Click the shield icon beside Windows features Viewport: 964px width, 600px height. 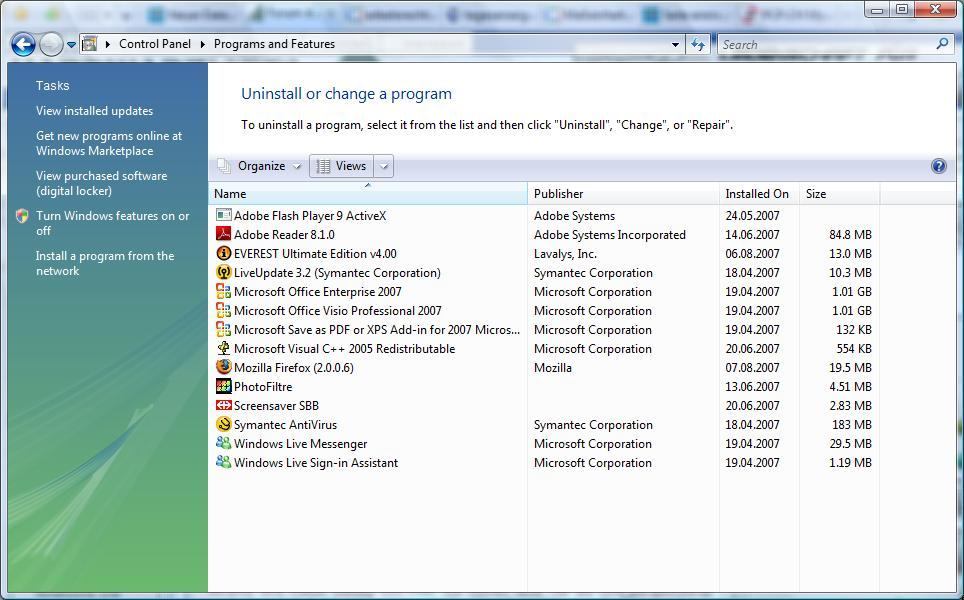22,216
